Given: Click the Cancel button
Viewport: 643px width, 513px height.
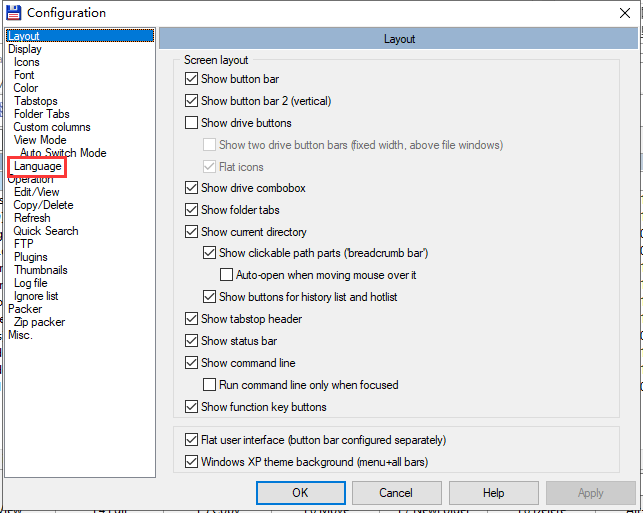Looking at the screenshot, I should [x=396, y=493].
